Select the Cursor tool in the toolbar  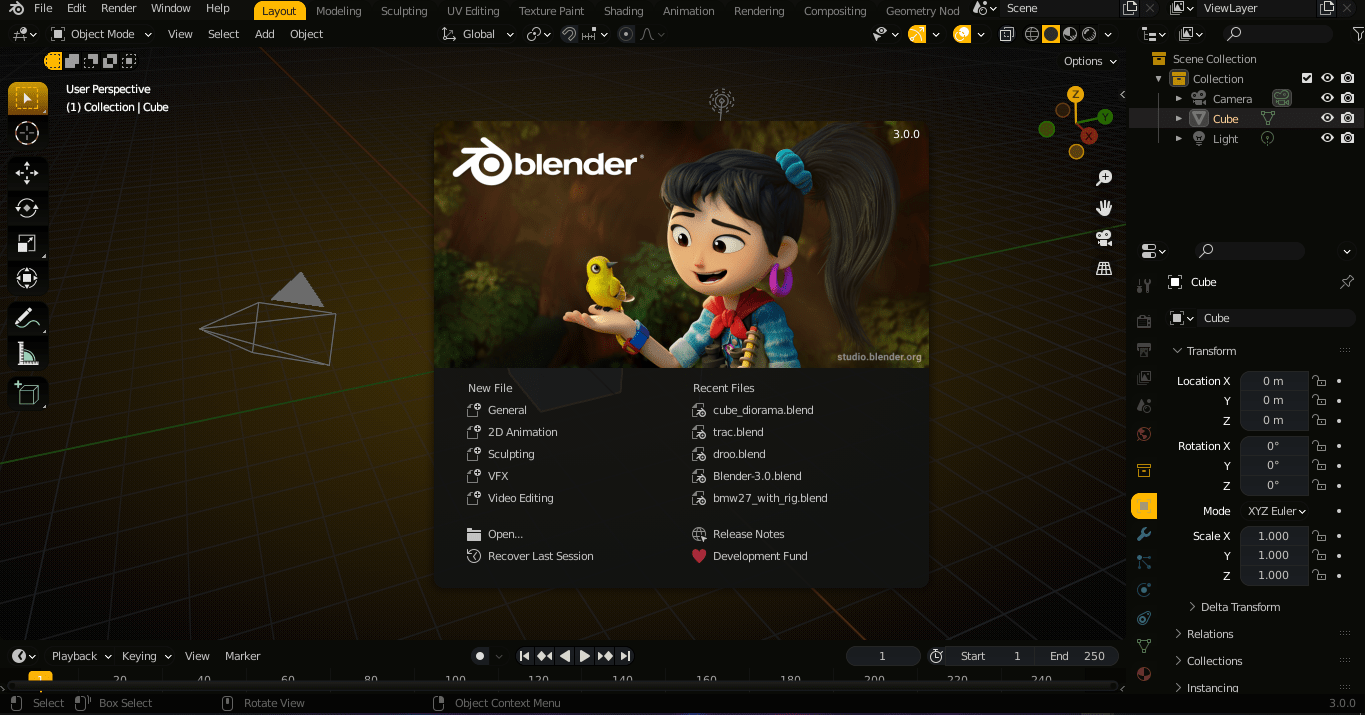[27, 133]
